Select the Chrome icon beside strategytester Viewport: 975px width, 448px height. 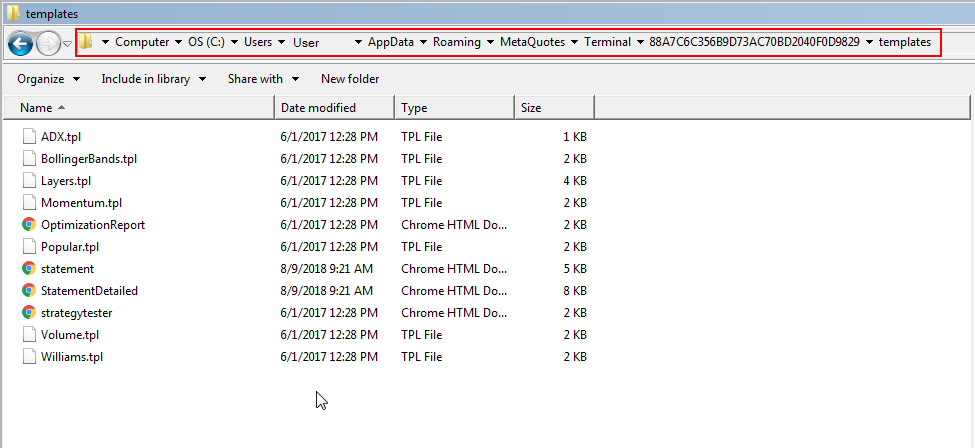click(x=29, y=312)
